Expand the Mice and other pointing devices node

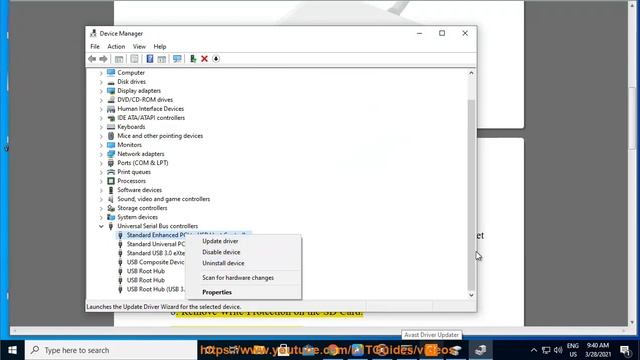coord(101,136)
